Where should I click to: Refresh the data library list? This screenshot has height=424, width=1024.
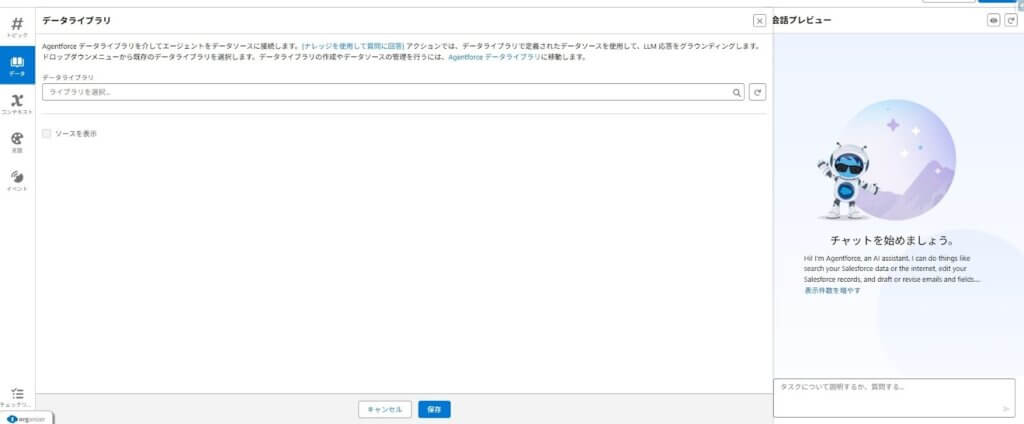[x=758, y=92]
